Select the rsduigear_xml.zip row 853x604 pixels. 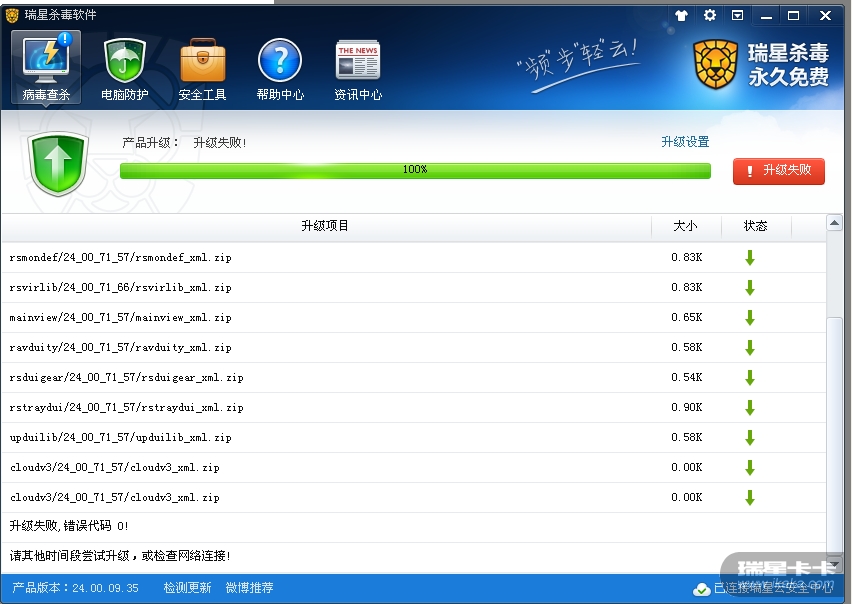click(413, 377)
